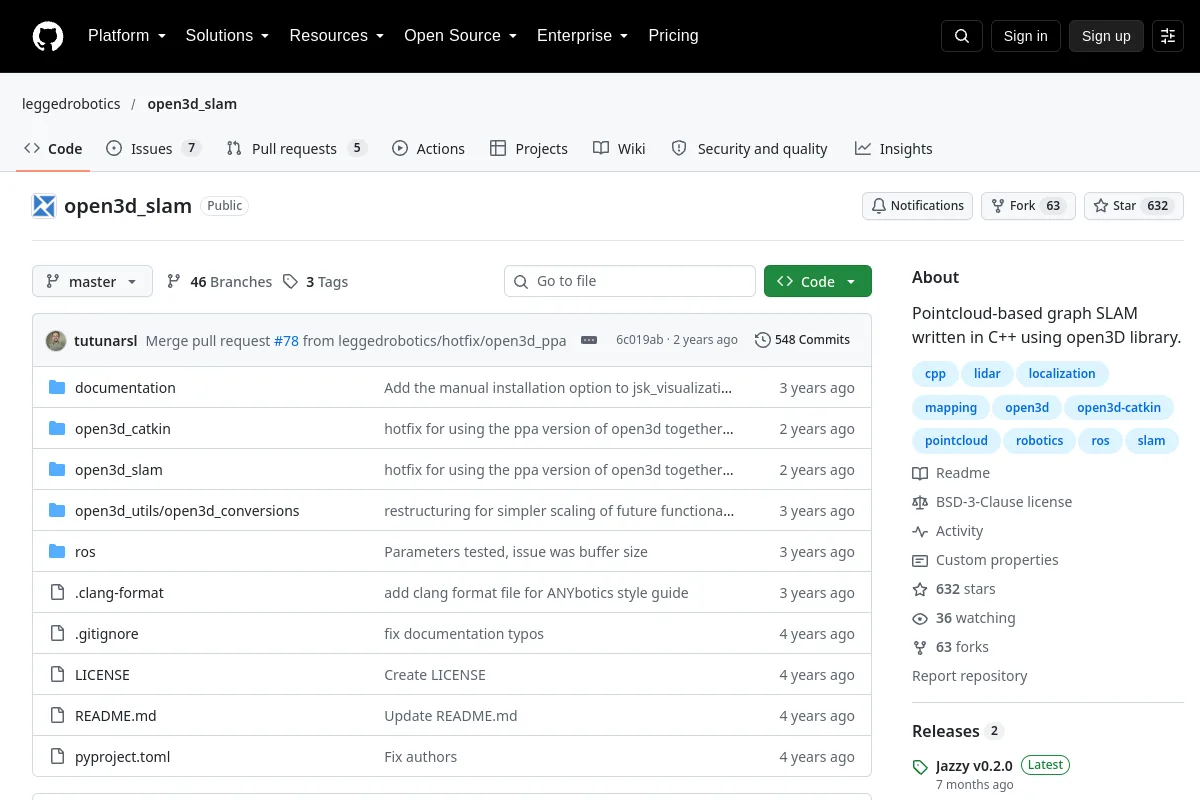The height and width of the screenshot is (800, 1200).
Task: Star the open3d_slam repository
Action: pyautogui.click(x=1134, y=206)
